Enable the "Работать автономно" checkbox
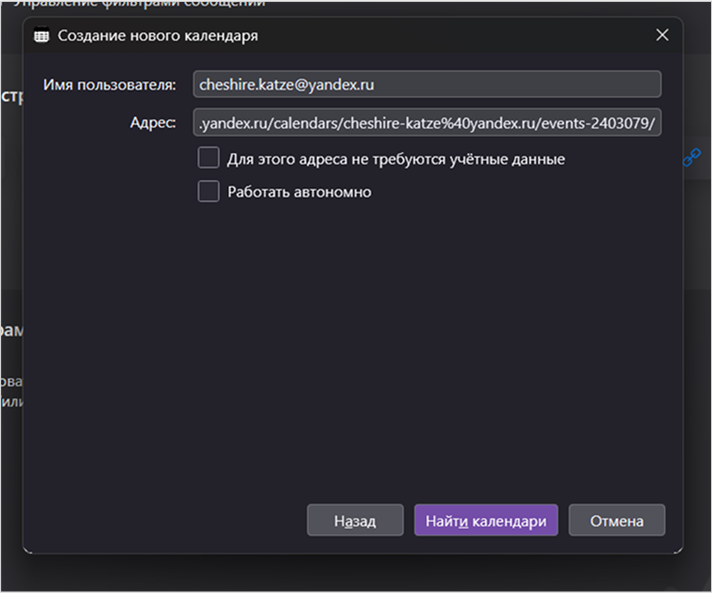Screen dimensions: 713x593 pos(208,191)
